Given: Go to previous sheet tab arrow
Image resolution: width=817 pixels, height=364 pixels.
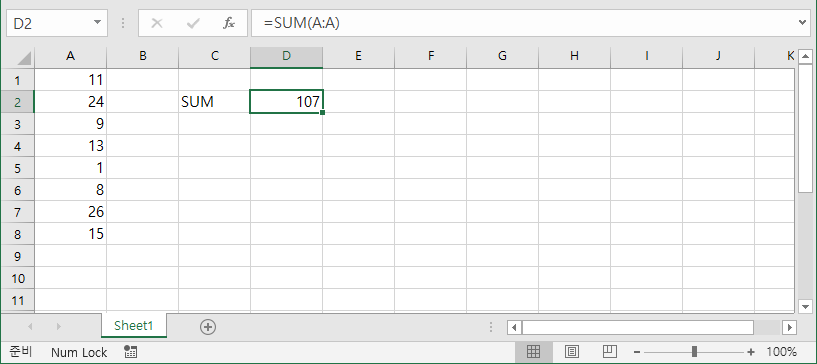Looking at the screenshot, I should [30, 327].
